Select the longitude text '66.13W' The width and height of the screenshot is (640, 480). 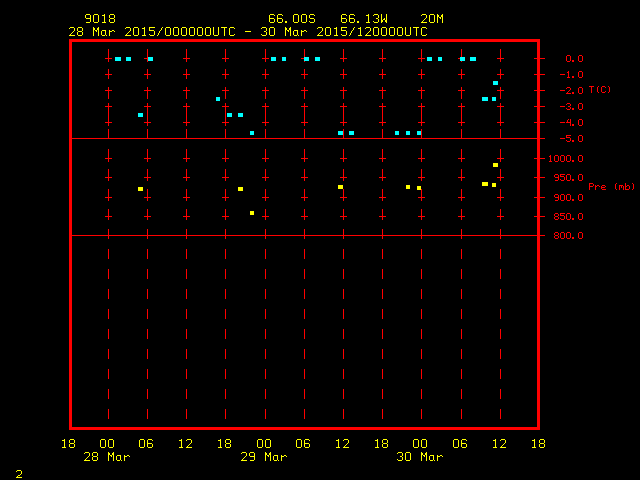[364, 19]
